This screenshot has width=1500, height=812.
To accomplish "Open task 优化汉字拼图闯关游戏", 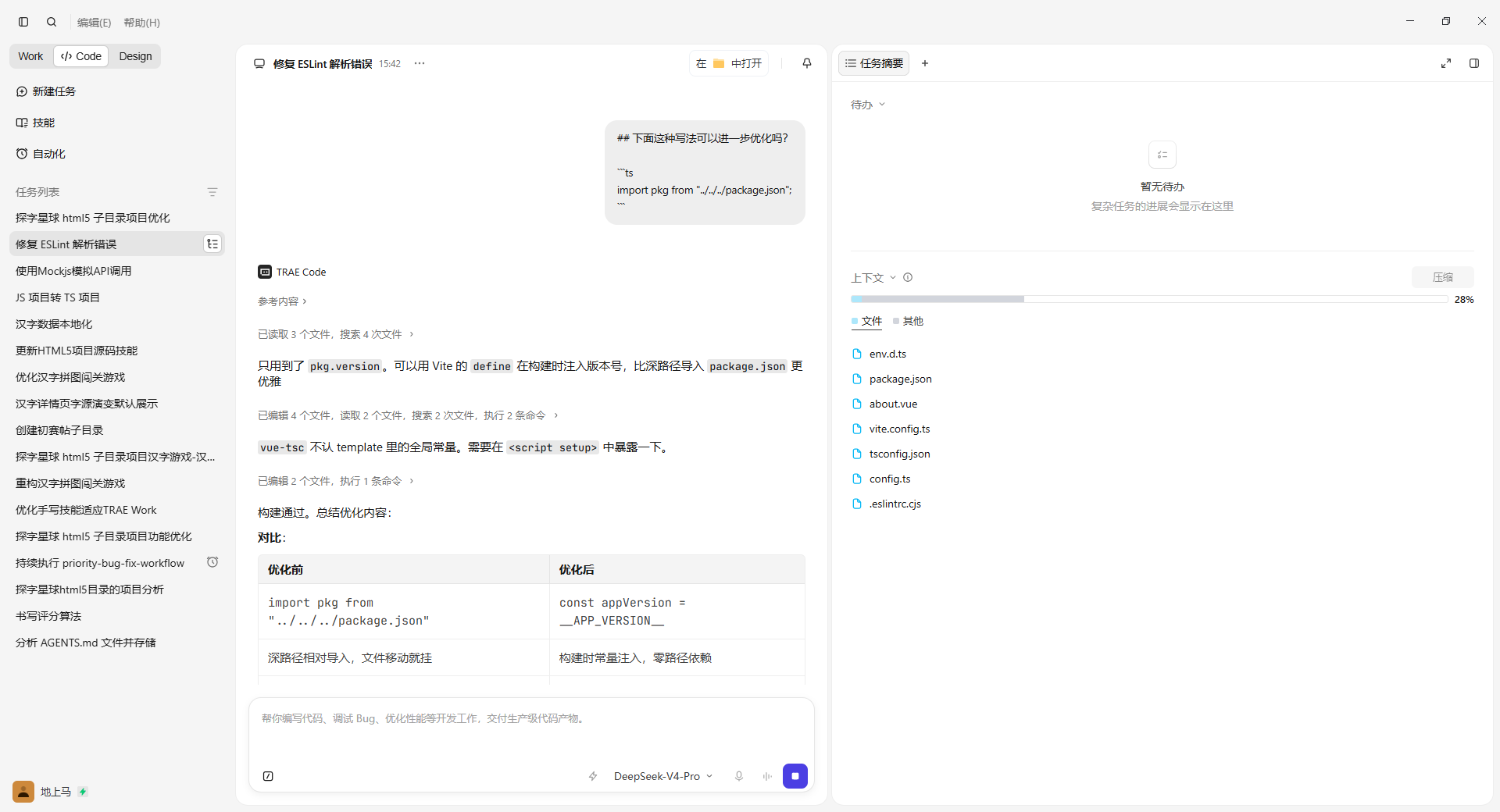I will [117, 377].
